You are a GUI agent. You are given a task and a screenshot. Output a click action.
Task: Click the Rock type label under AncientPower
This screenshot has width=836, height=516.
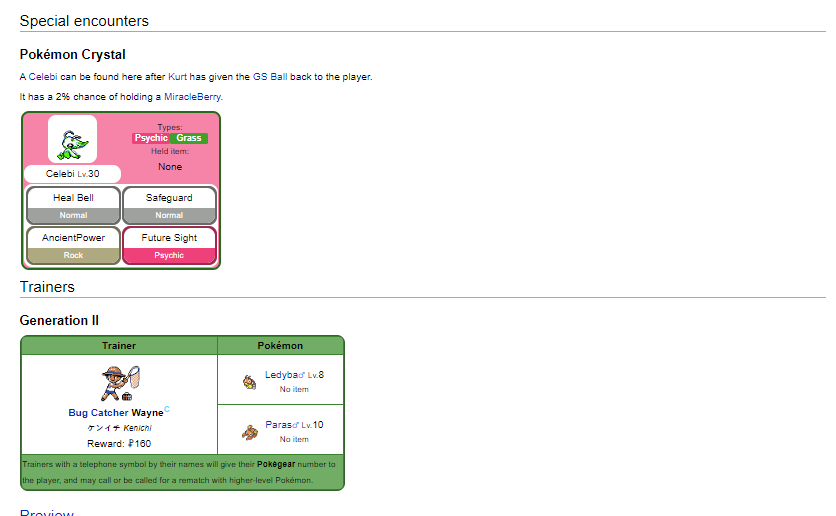(x=73, y=255)
